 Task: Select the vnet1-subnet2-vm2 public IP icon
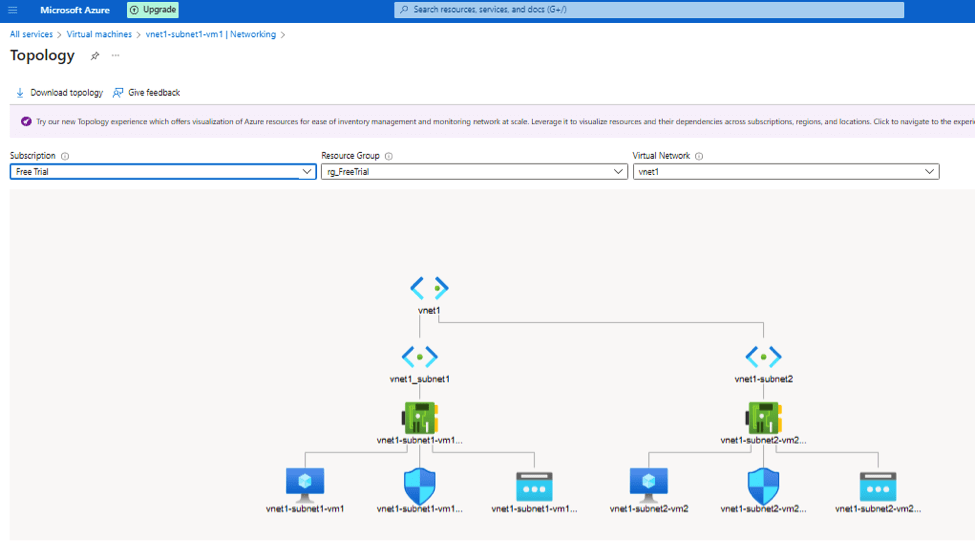click(878, 486)
